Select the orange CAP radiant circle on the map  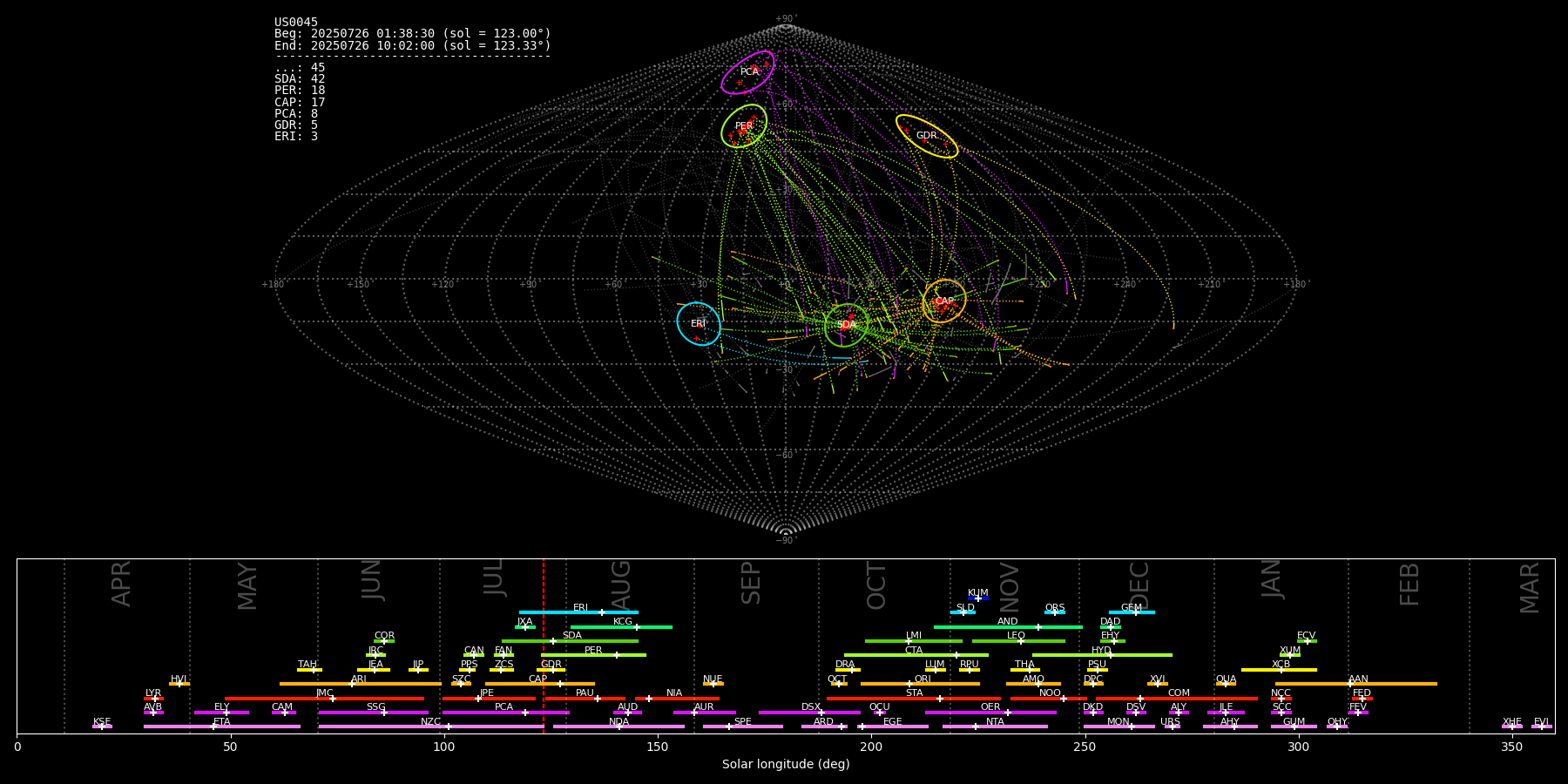[x=944, y=301]
